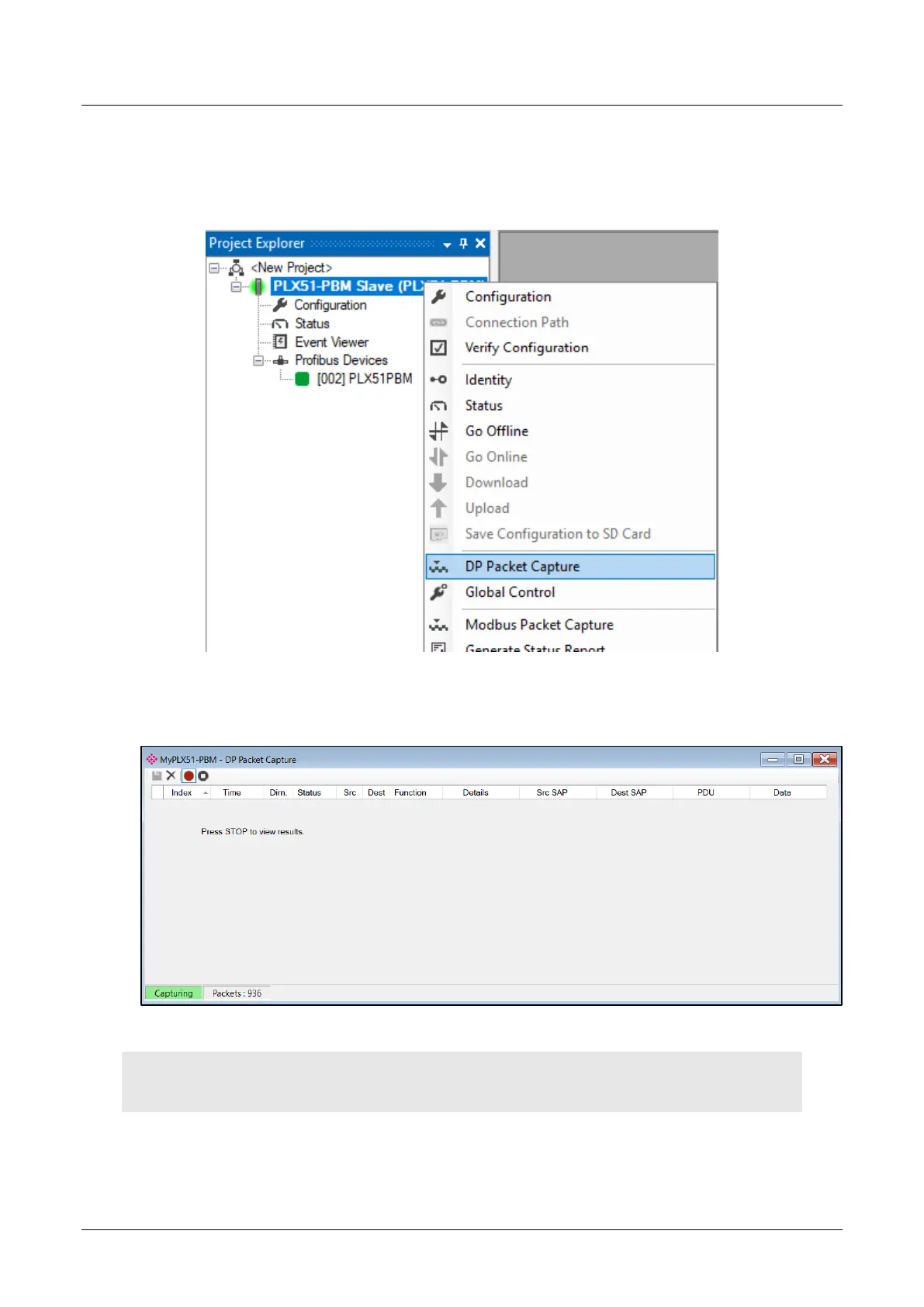Click the green square icon beside [002] PLX51PBM
The image size is (924, 1307).
click(302, 379)
